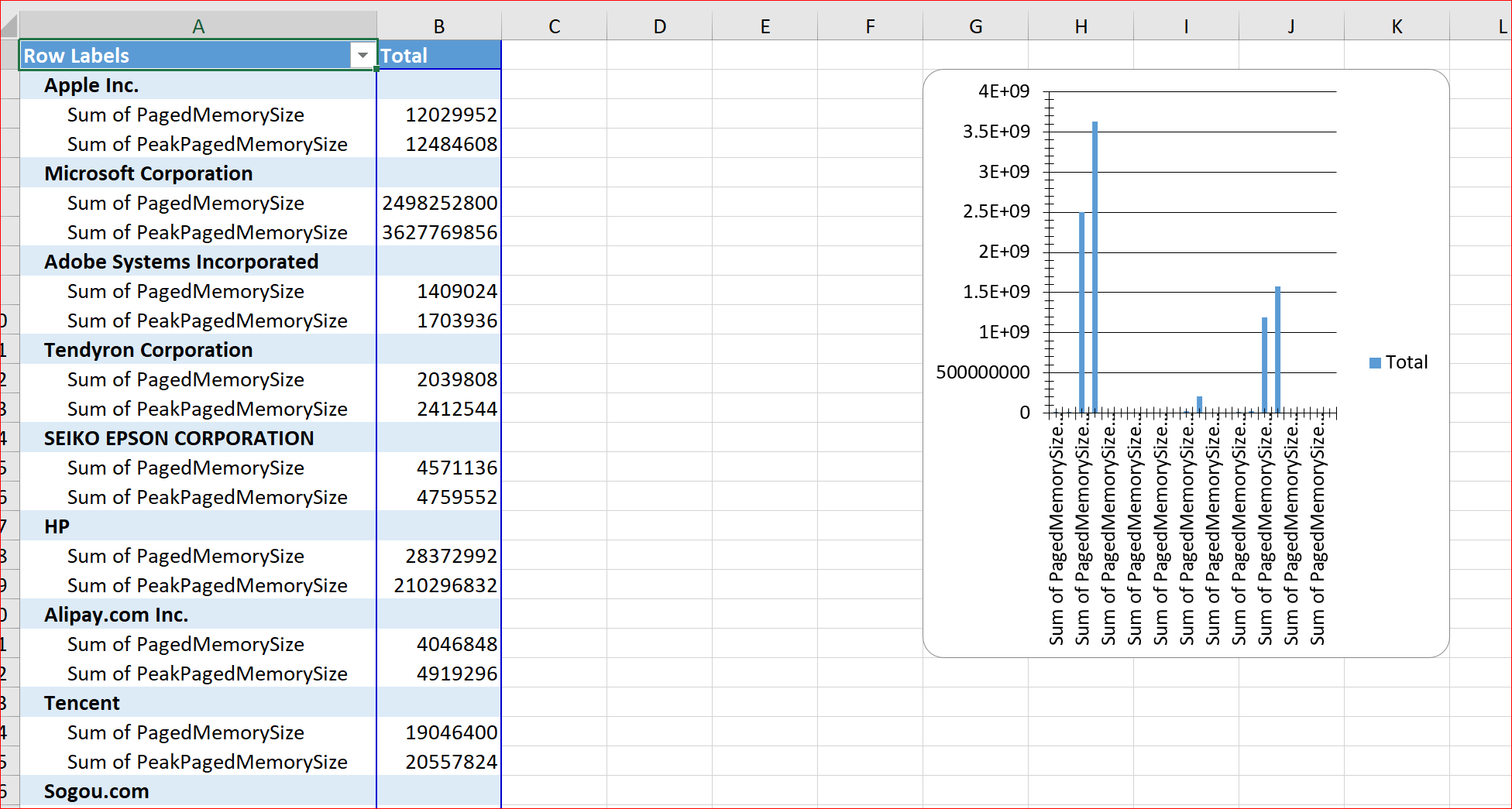
Task: Click Sum of PeakPagedMemorySize under Tencent
Action: point(208,762)
